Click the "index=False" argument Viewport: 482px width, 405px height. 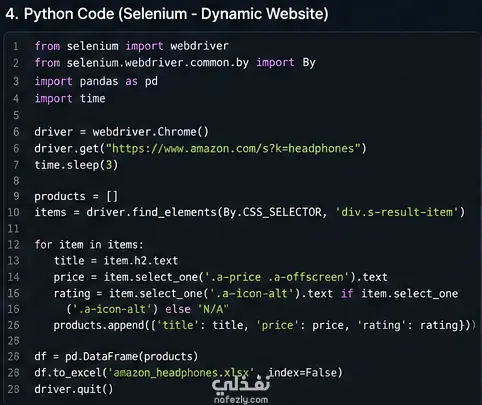click(302, 372)
